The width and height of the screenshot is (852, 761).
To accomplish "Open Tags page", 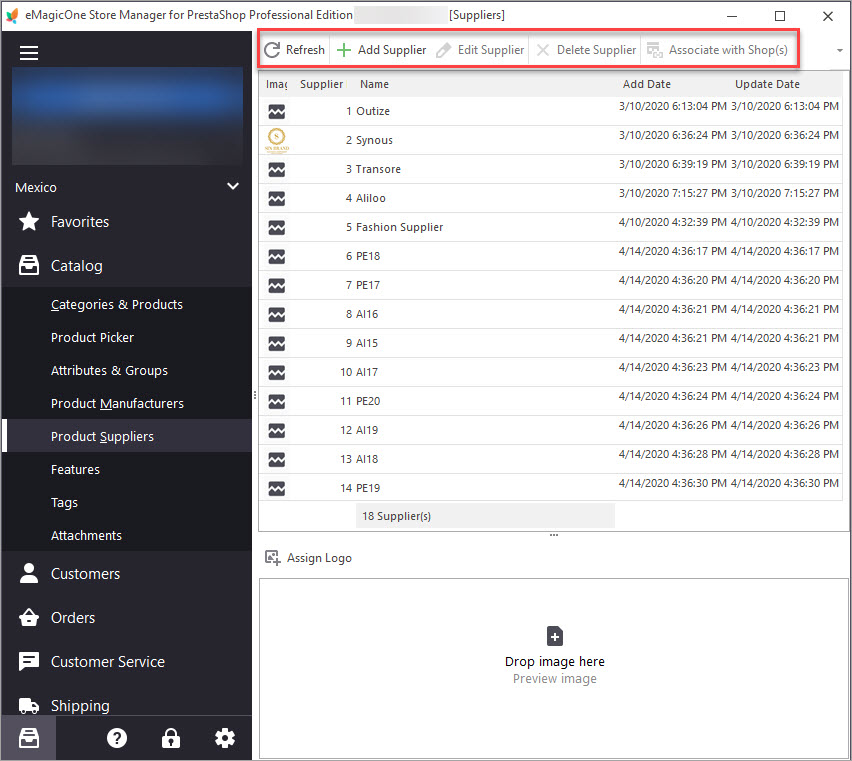I will point(64,502).
